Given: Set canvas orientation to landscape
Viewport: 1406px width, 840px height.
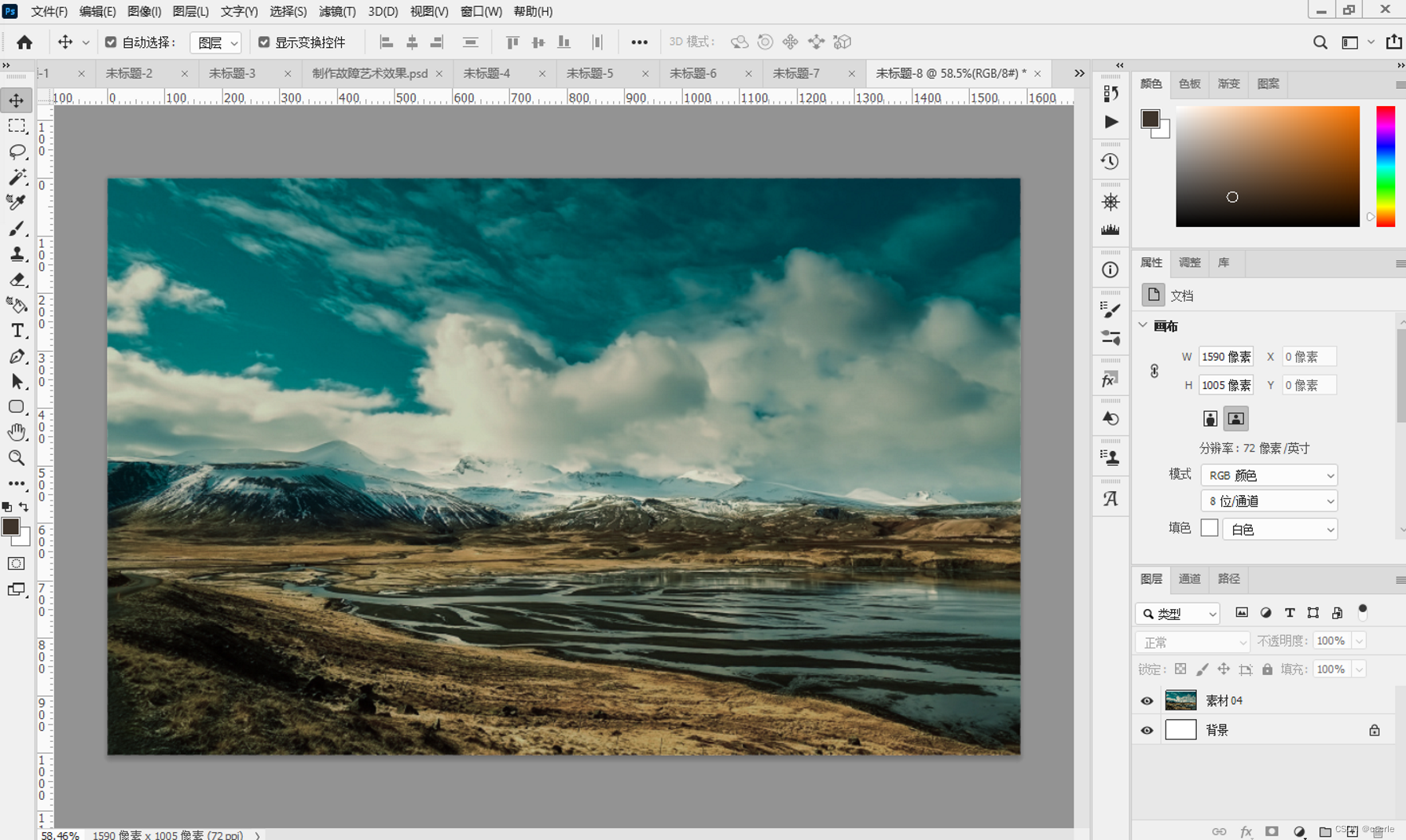Looking at the screenshot, I should [x=1235, y=419].
